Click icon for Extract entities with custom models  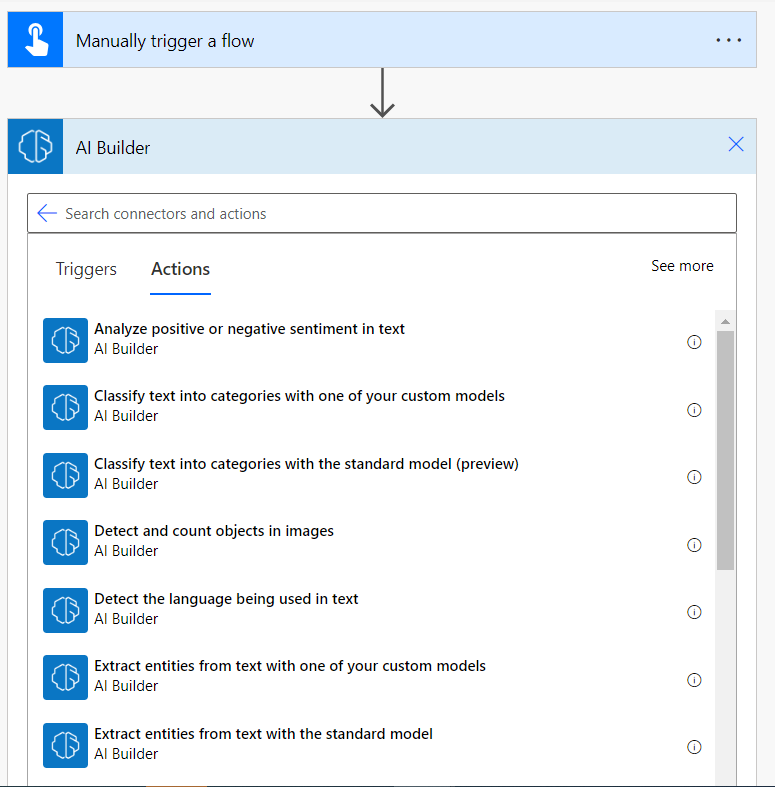coord(65,678)
